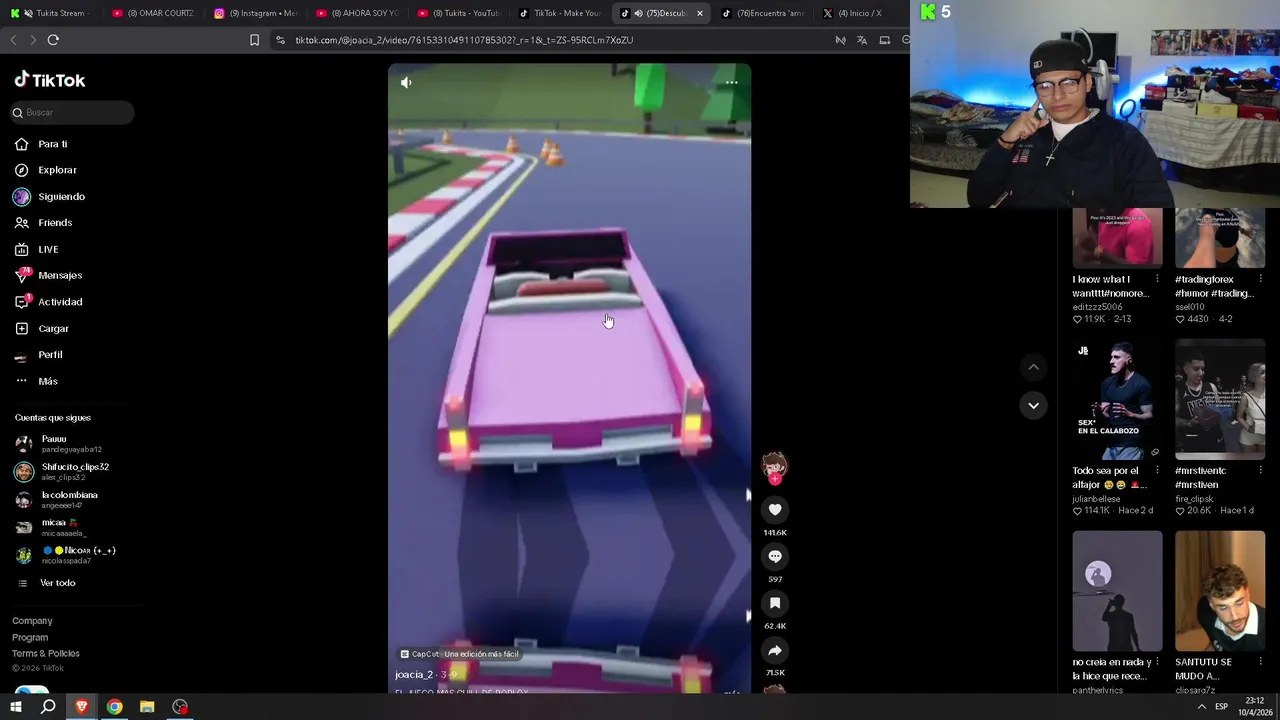The image size is (1280, 720).
Task: Open the comments bubble showing 597
Action: (x=775, y=557)
